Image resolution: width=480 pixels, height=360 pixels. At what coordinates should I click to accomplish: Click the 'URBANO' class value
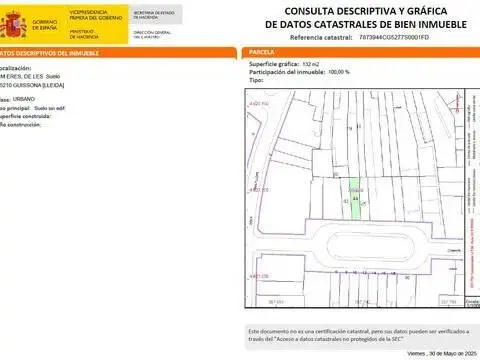click(24, 99)
